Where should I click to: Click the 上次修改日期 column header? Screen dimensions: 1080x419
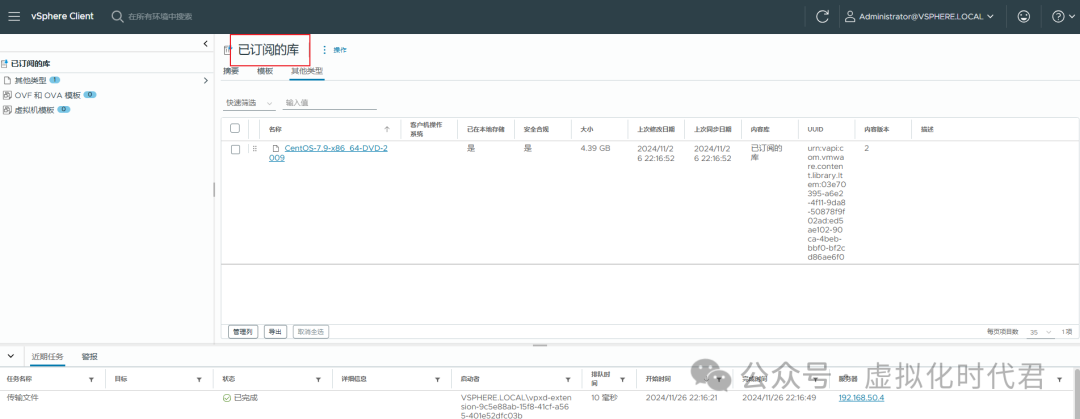tap(656, 129)
